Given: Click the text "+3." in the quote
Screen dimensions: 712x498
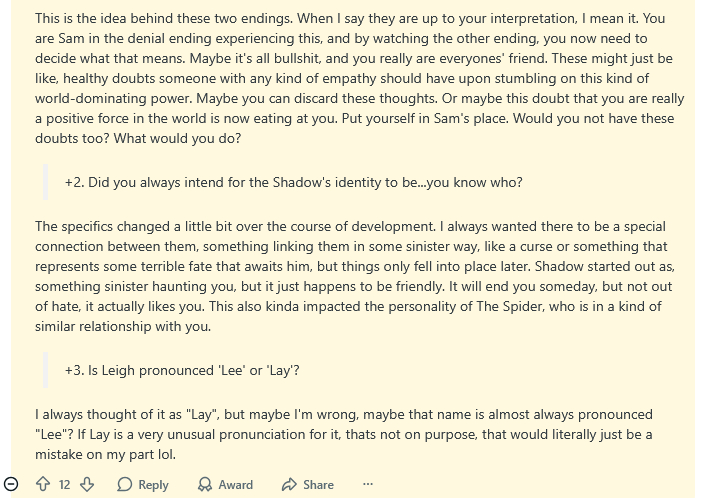Looking at the screenshot, I should pyautogui.click(x=75, y=370).
